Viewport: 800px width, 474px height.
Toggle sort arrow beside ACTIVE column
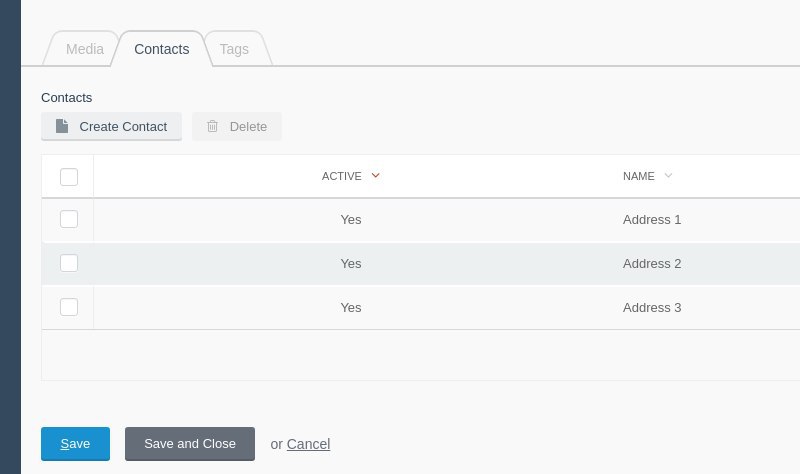pos(376,176)
